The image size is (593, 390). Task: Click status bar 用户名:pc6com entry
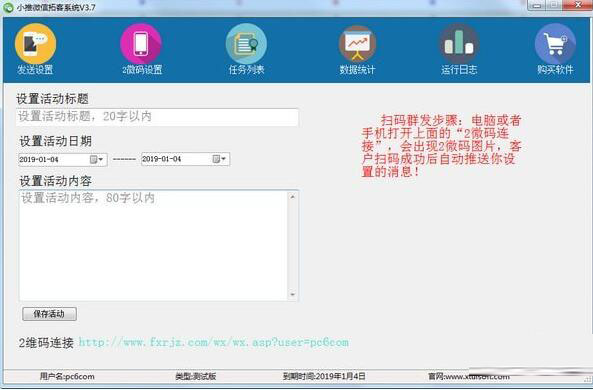67,376
